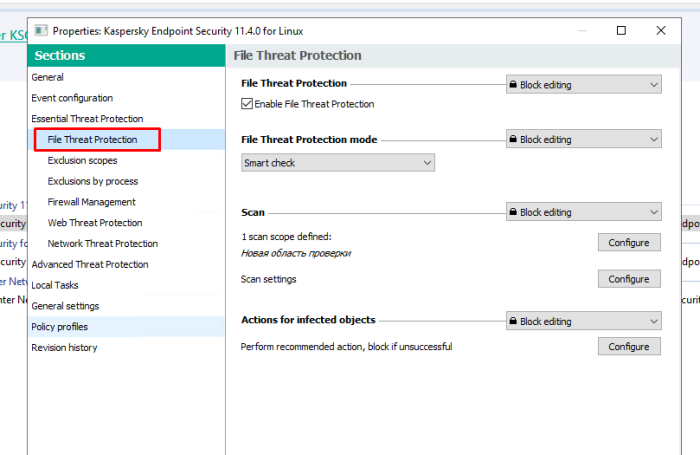Click Configure button for Scan settings
Screen dimensions: 700x455
(629, 279)
